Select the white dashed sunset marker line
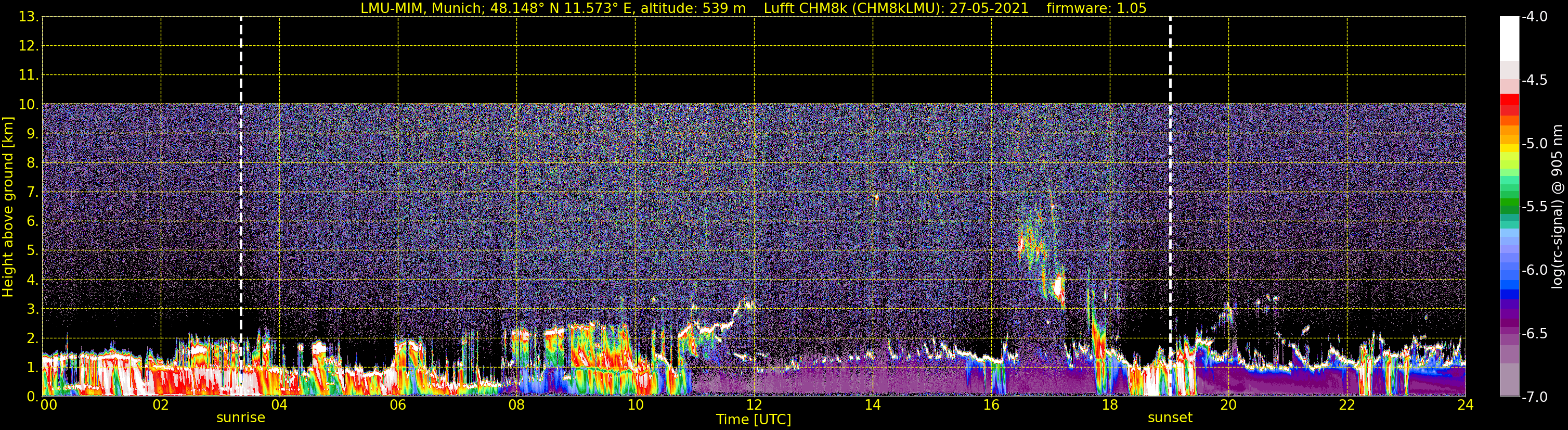1568x430 pixels. point(1170,207)
